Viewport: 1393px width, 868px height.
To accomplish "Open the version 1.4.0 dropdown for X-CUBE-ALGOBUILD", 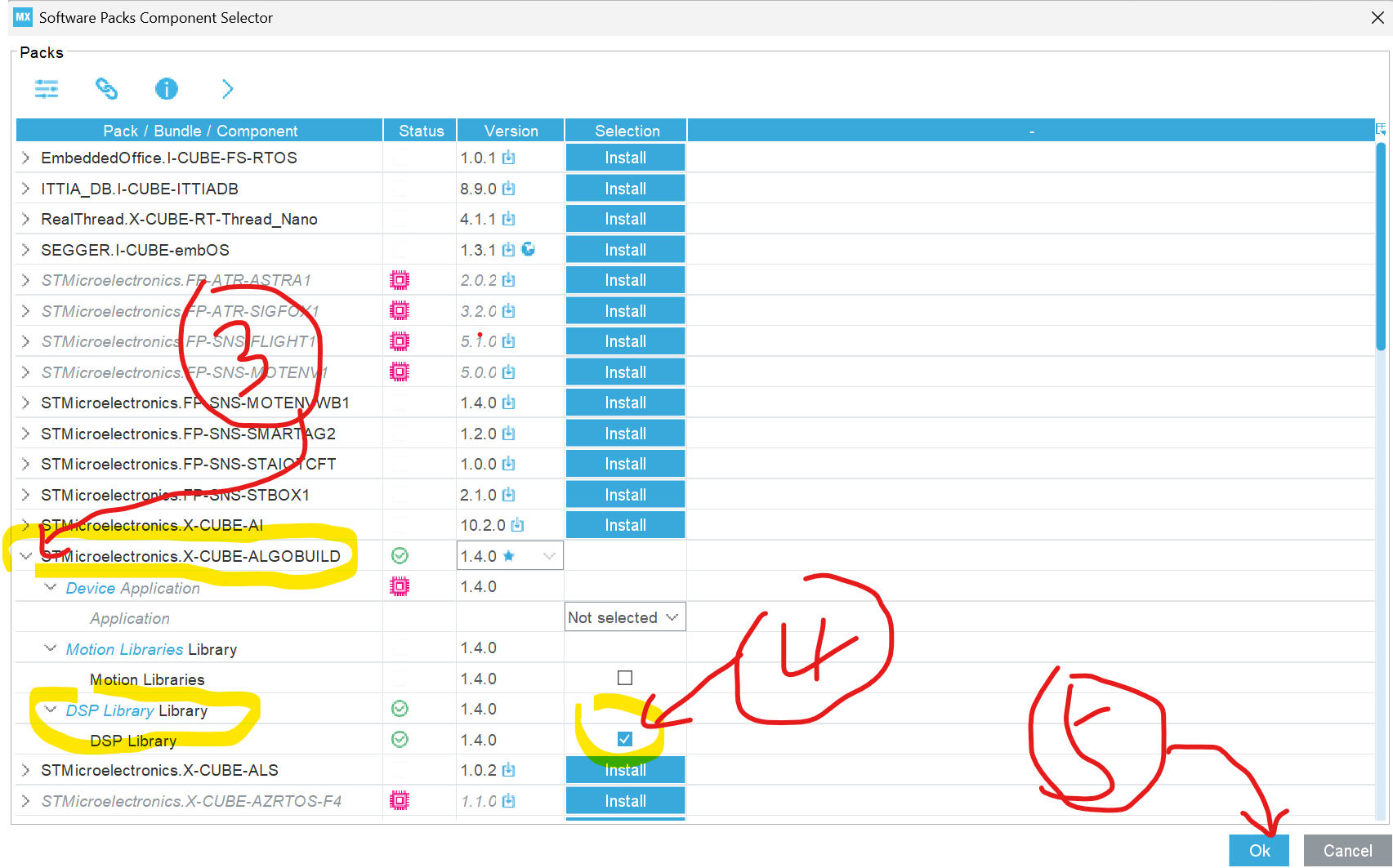I will [x=510, y=556].
